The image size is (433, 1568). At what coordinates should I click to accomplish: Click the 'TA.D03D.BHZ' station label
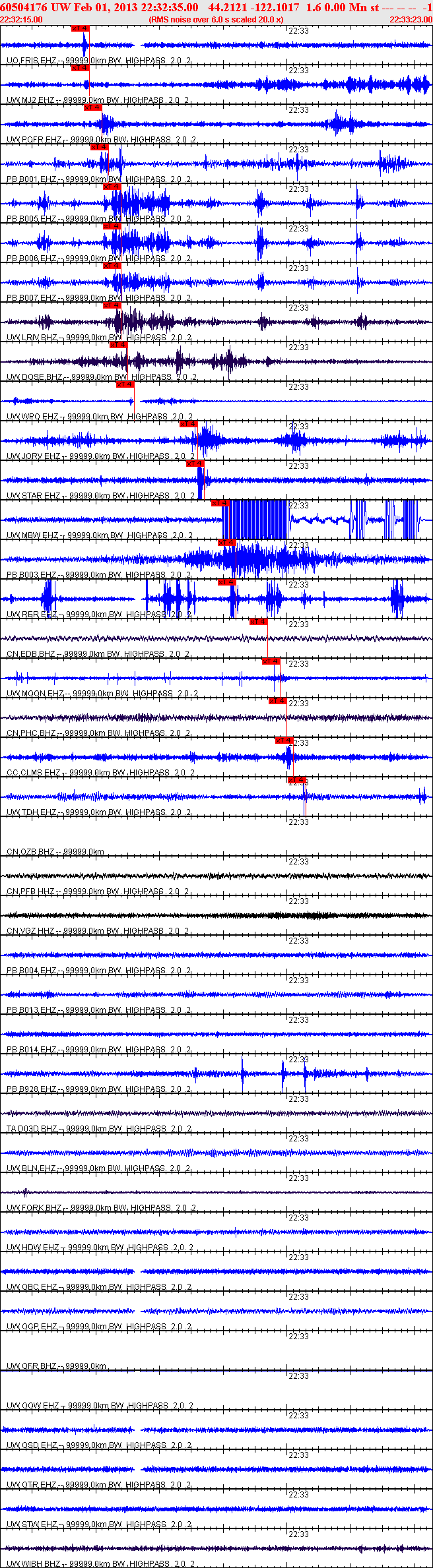32,1129
